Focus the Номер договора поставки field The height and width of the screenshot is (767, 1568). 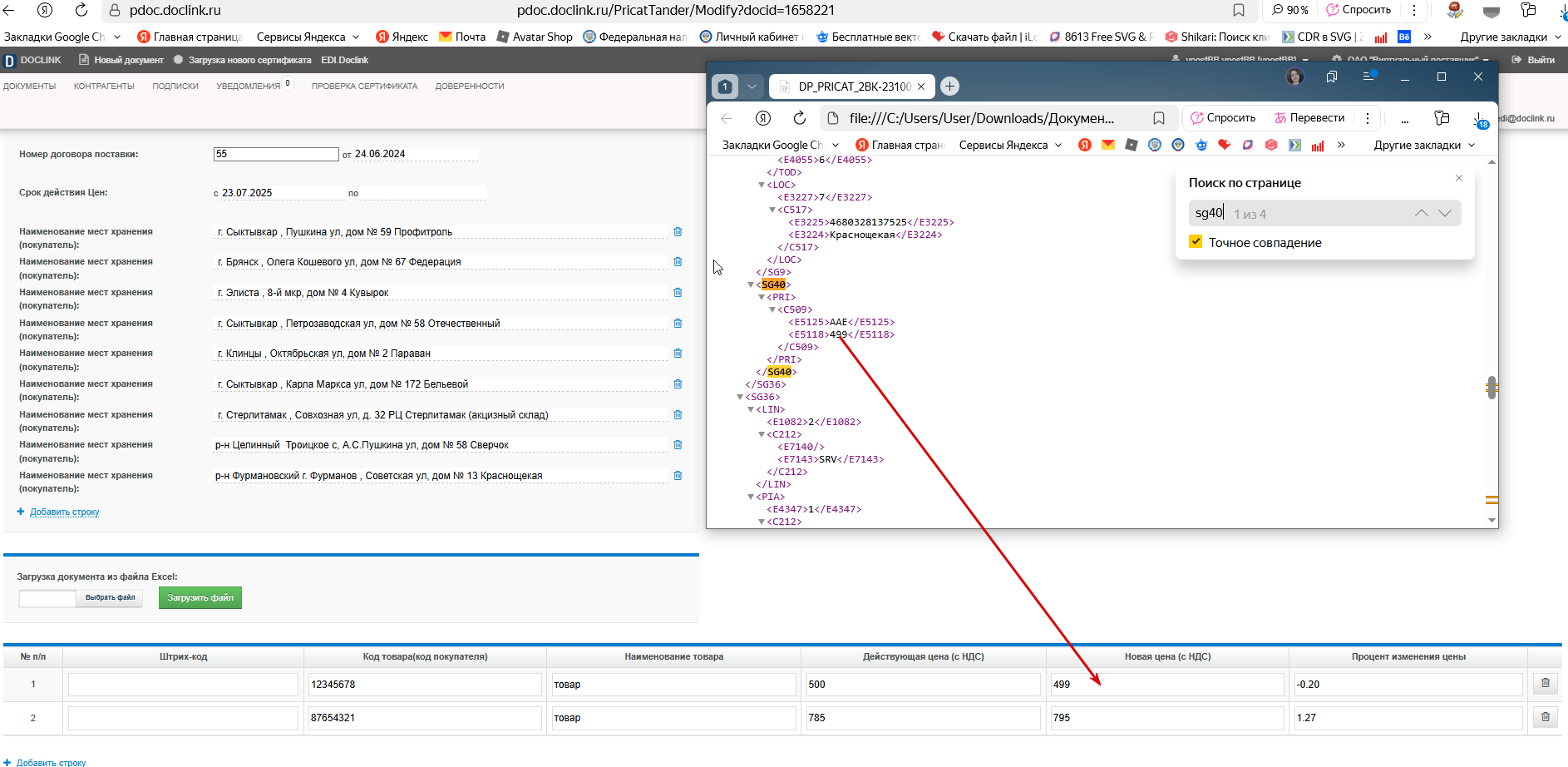[x=276, y=154]
